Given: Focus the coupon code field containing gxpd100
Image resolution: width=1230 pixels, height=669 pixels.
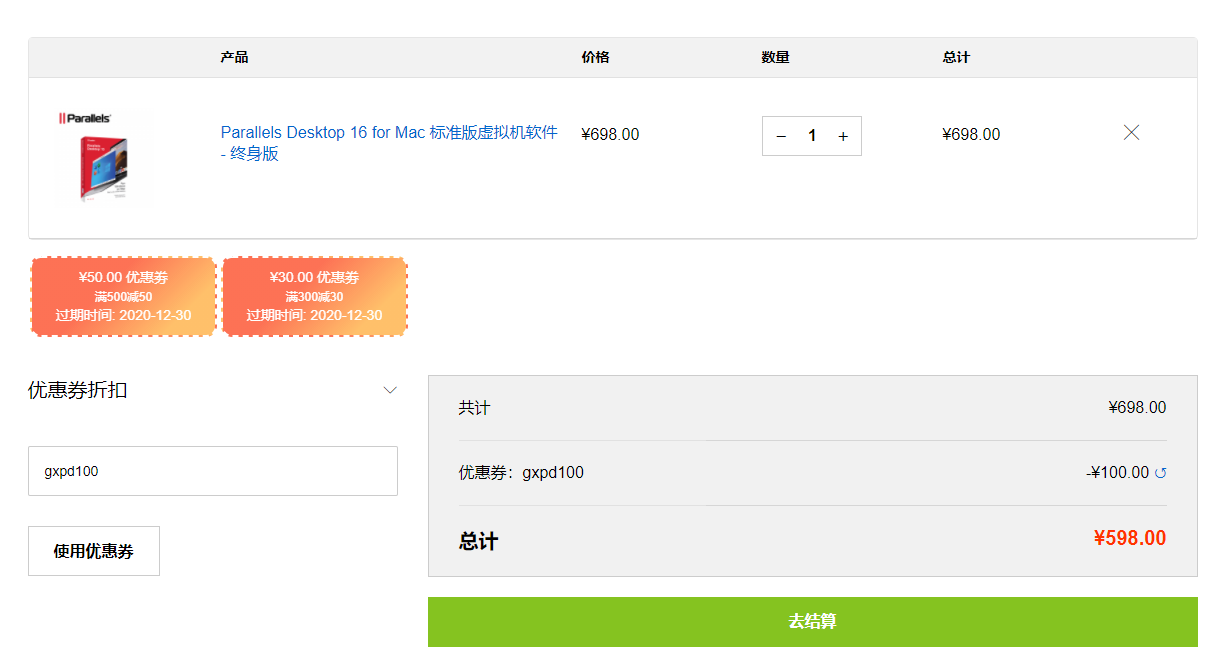Looking at the screenshot, I should tap(213, 471).
